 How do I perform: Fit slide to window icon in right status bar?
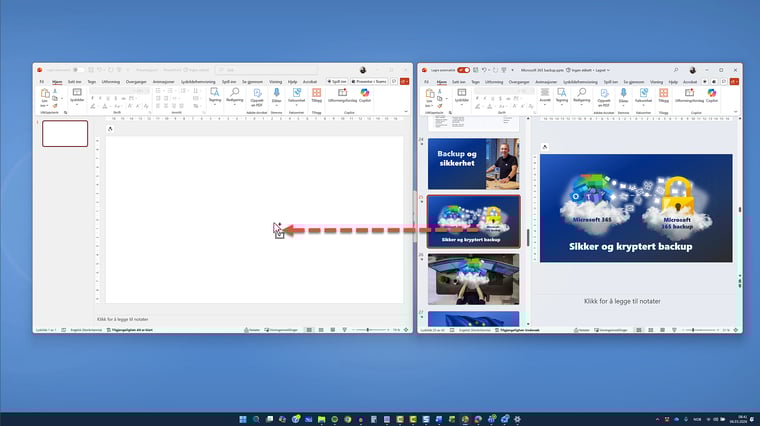[736, 330]
